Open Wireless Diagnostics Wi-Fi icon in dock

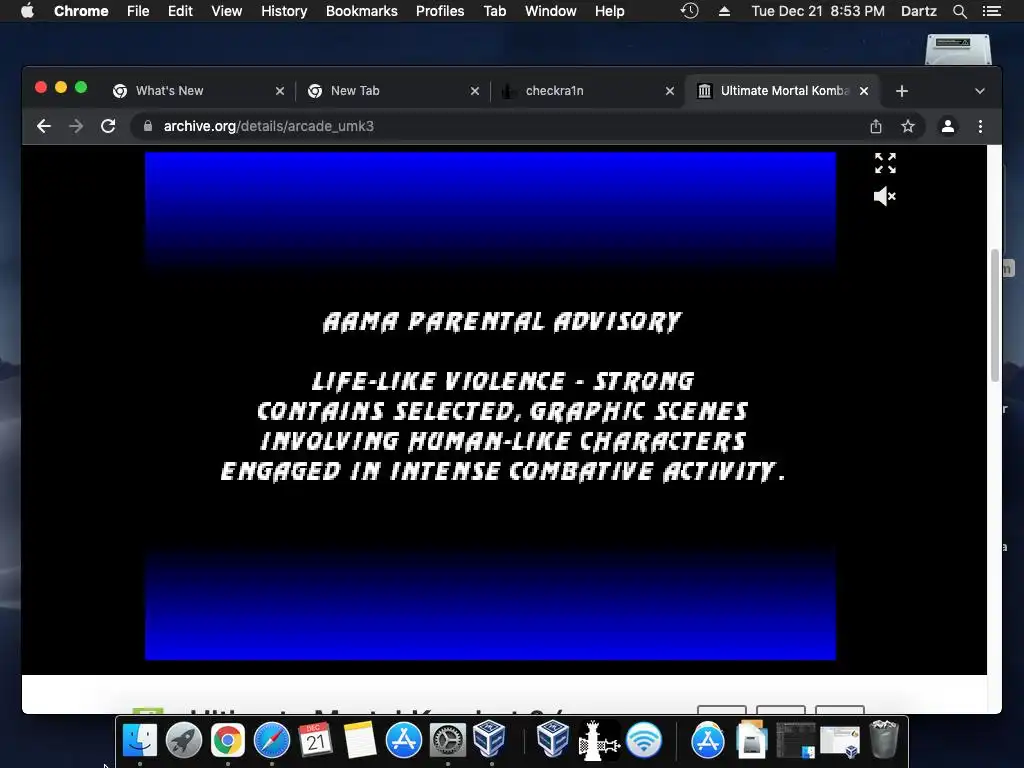click(644, 740)
